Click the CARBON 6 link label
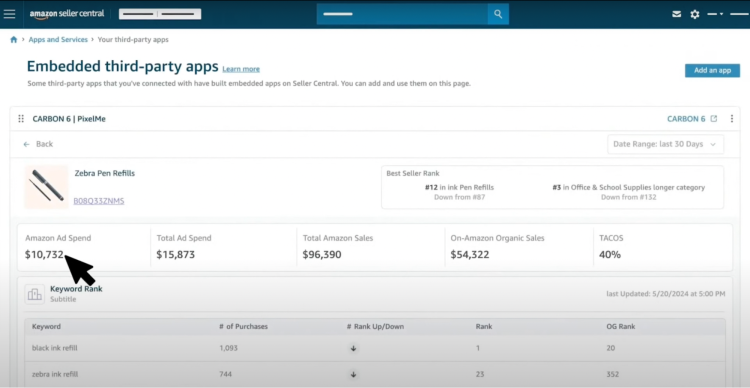Image resolution: width=750 pixels, height=388 pixels. coord(686,119)
